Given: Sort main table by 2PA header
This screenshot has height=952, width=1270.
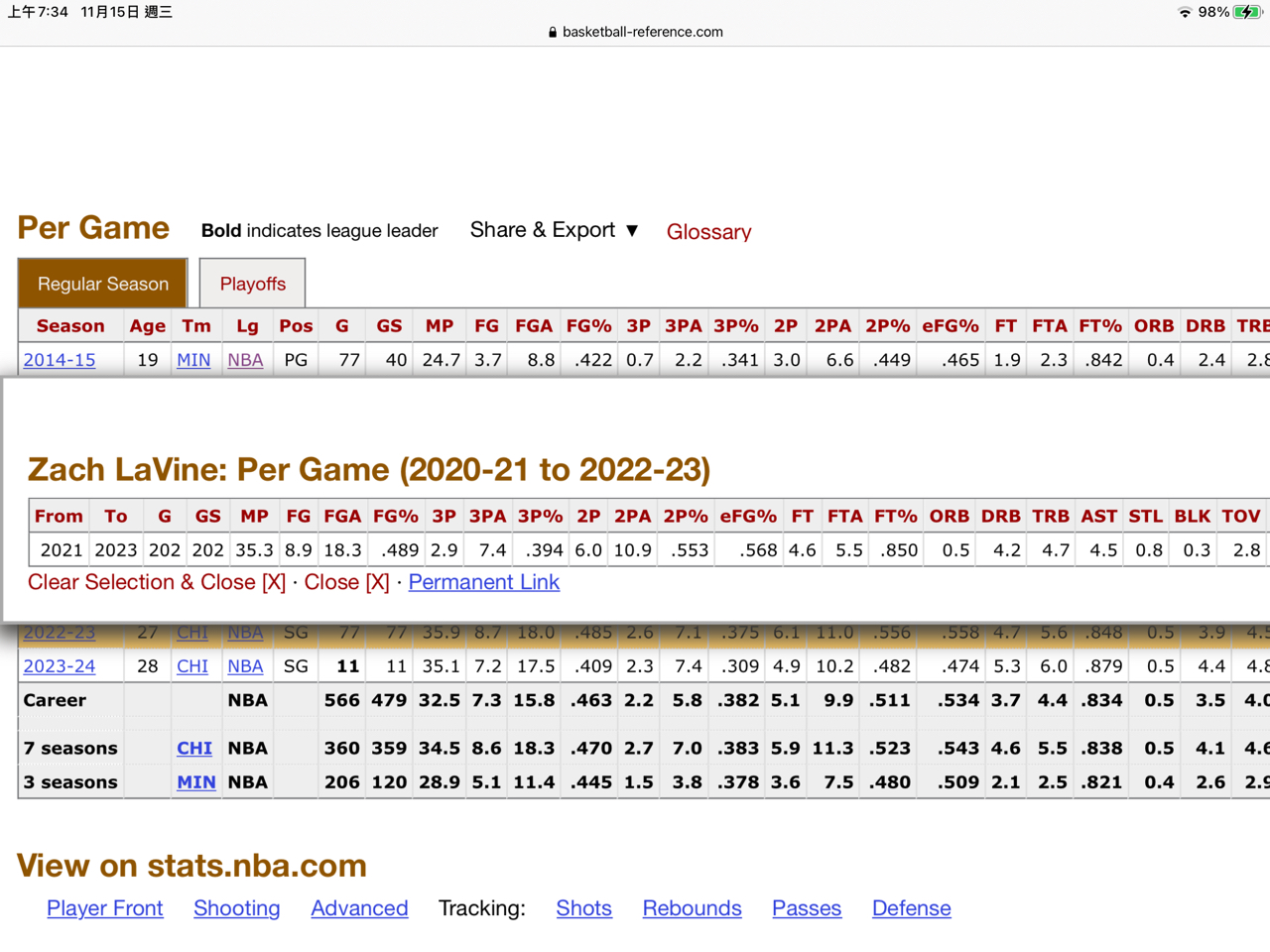Looking at the screenshot, I should coord(832,326).
